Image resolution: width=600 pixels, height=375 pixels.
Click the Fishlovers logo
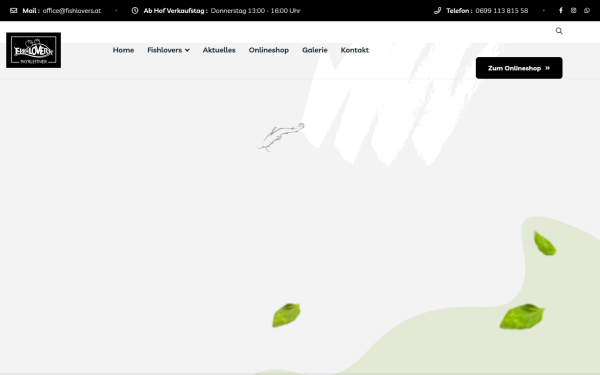click(x=33, y=50)
